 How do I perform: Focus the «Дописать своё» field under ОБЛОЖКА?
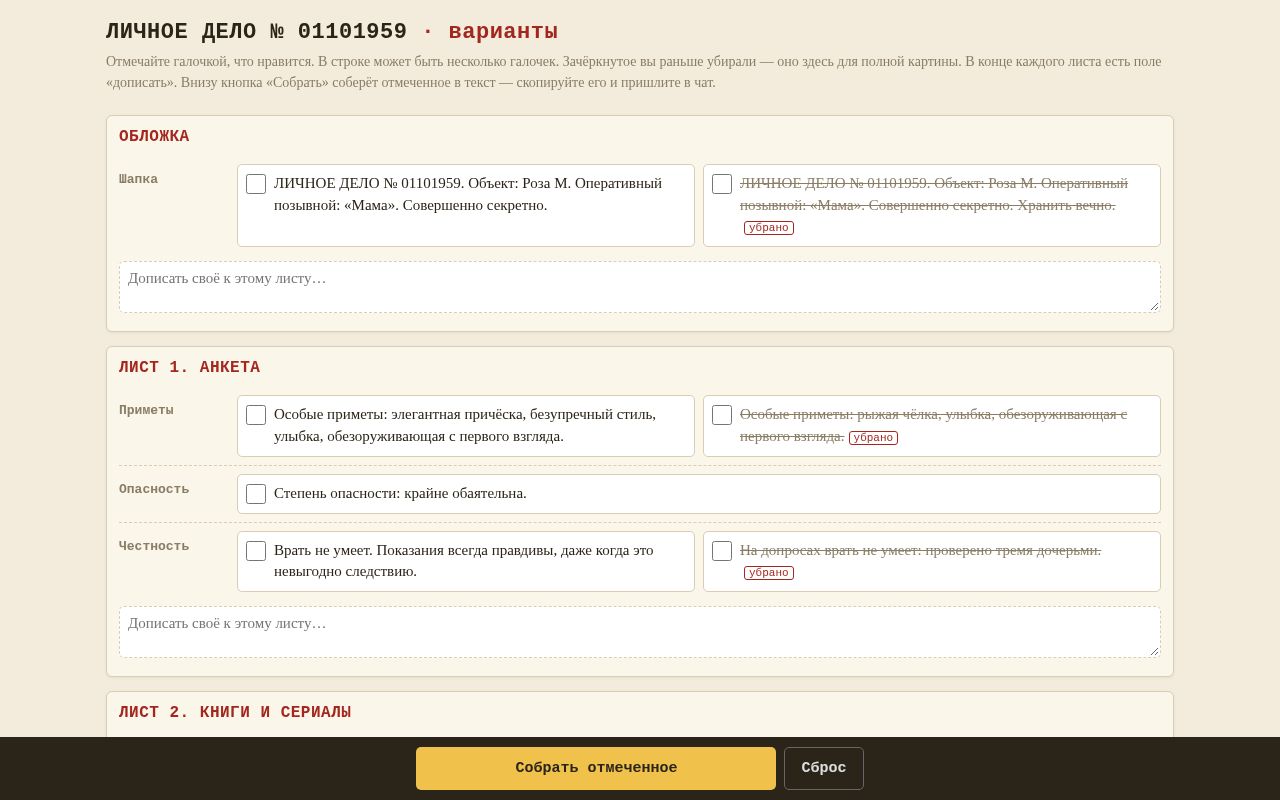pyautogui.click(x=640, y=287)
